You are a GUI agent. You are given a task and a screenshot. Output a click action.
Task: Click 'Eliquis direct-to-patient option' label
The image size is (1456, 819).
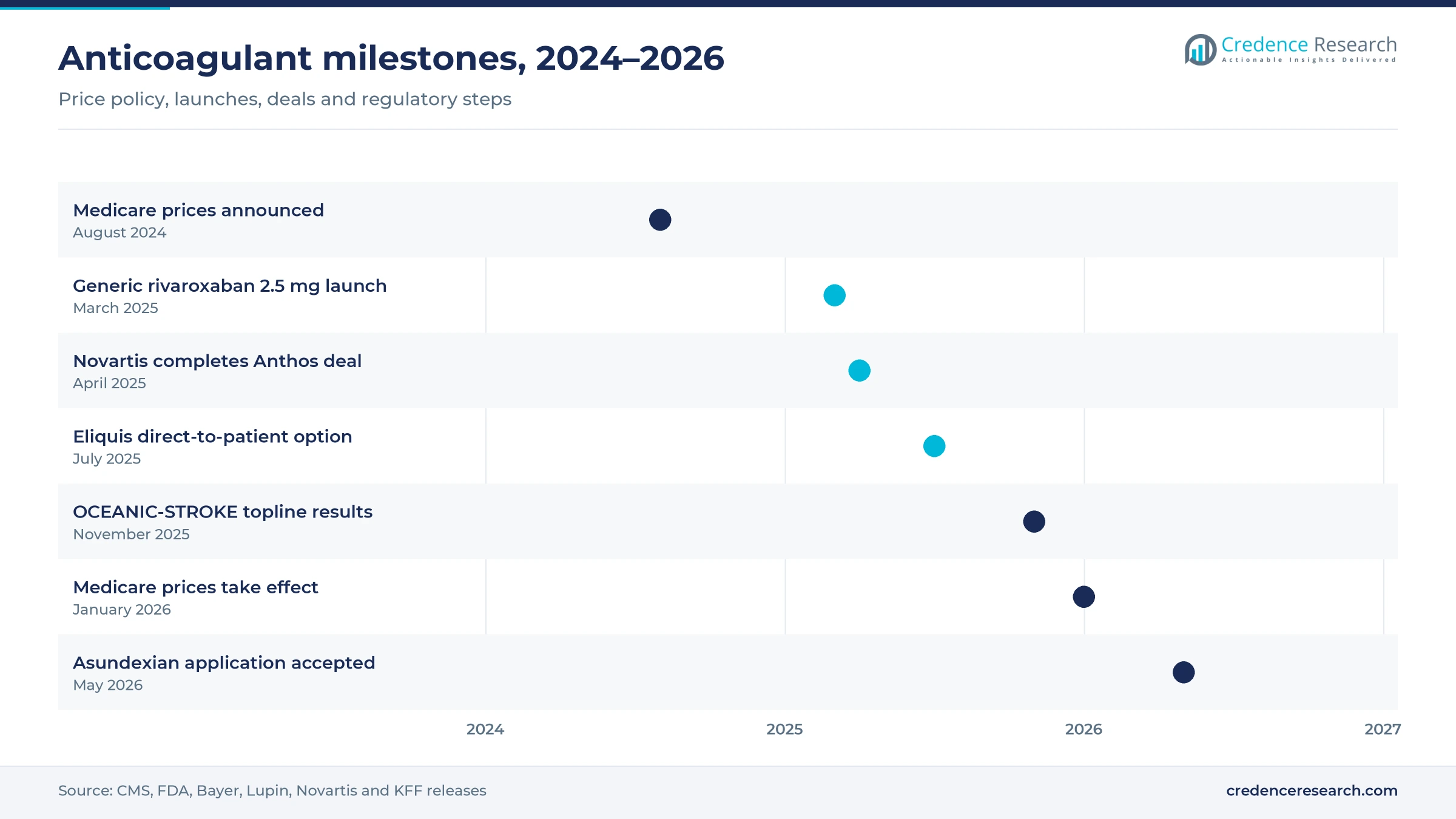[212, 436]
